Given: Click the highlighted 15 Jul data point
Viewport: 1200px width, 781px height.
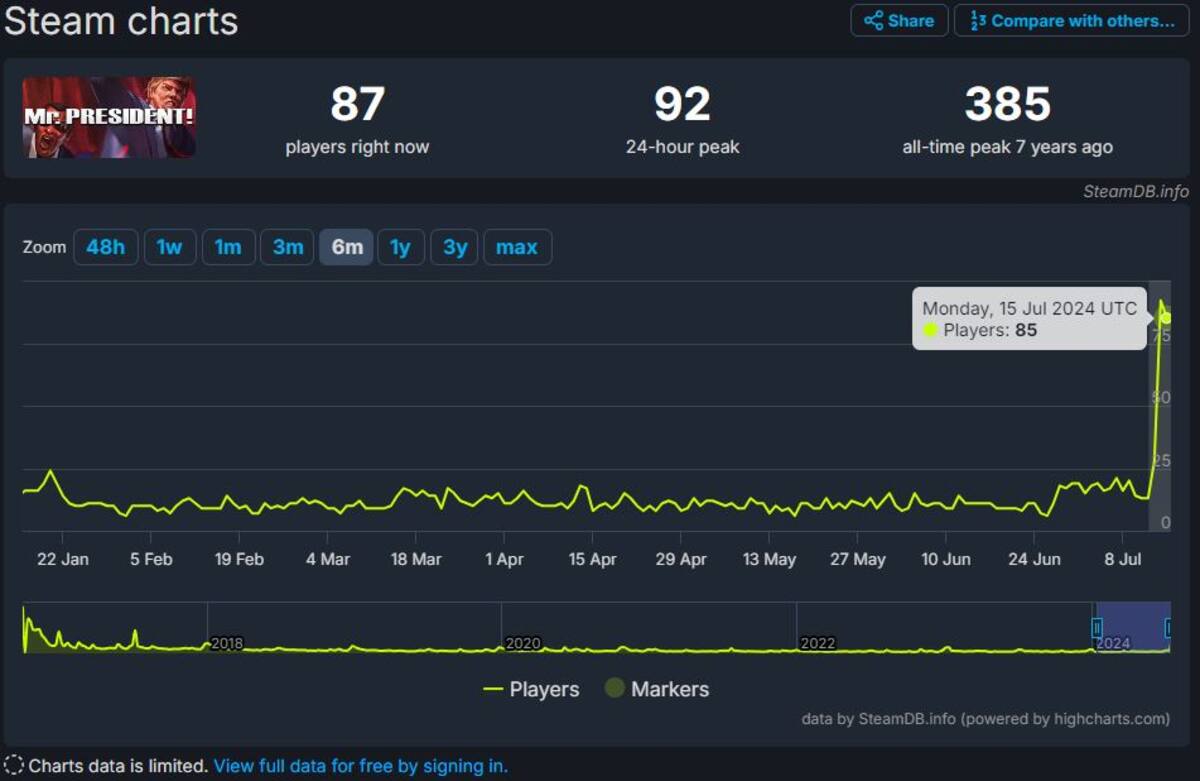Looking at the screenshot, I should click(x=1165, y=318).
